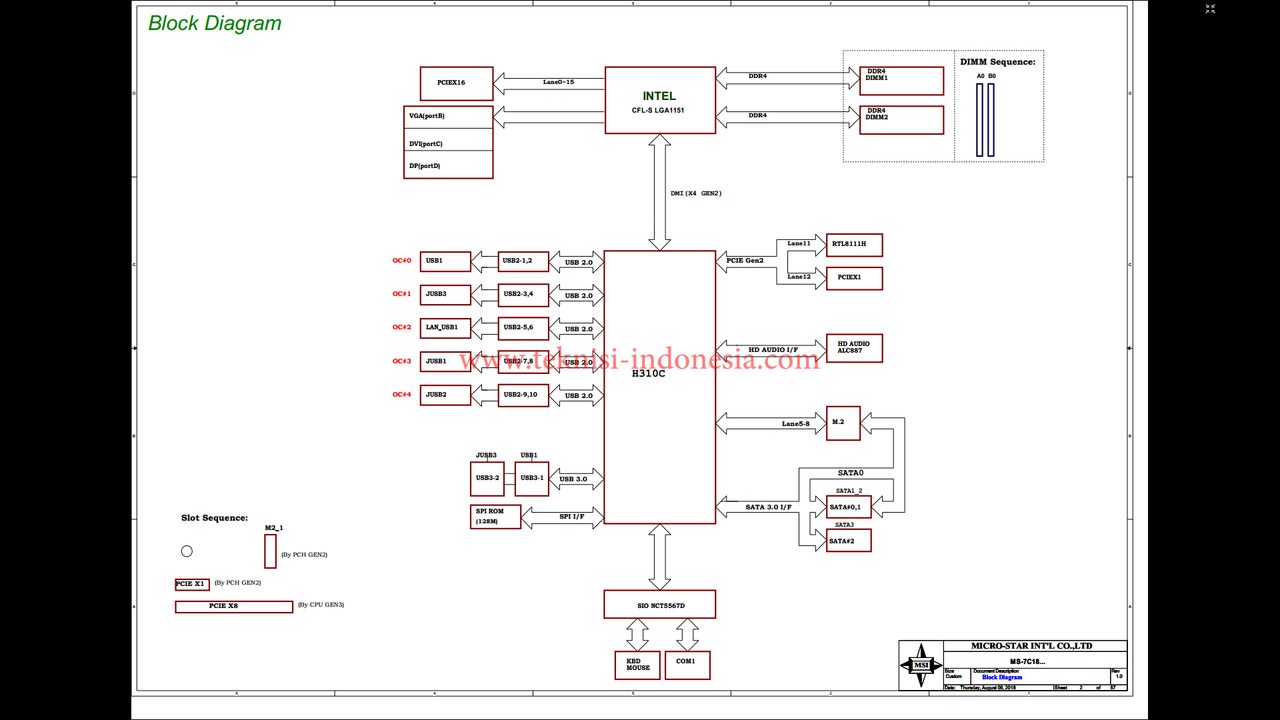Select the JUSB2 block
The height and width of the screenshot is (720, 1280).
(445, 395)
